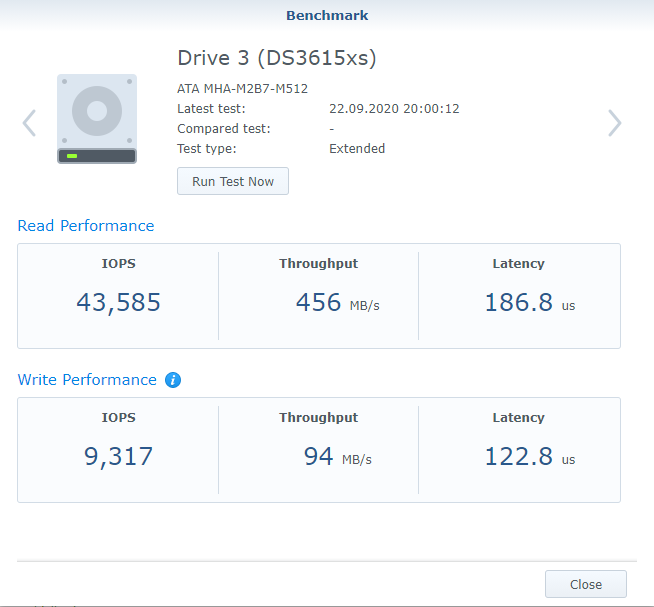This screenshot has height=607, width=654.
Task: Click the previous drive left arrow
Action: [29, 123]
